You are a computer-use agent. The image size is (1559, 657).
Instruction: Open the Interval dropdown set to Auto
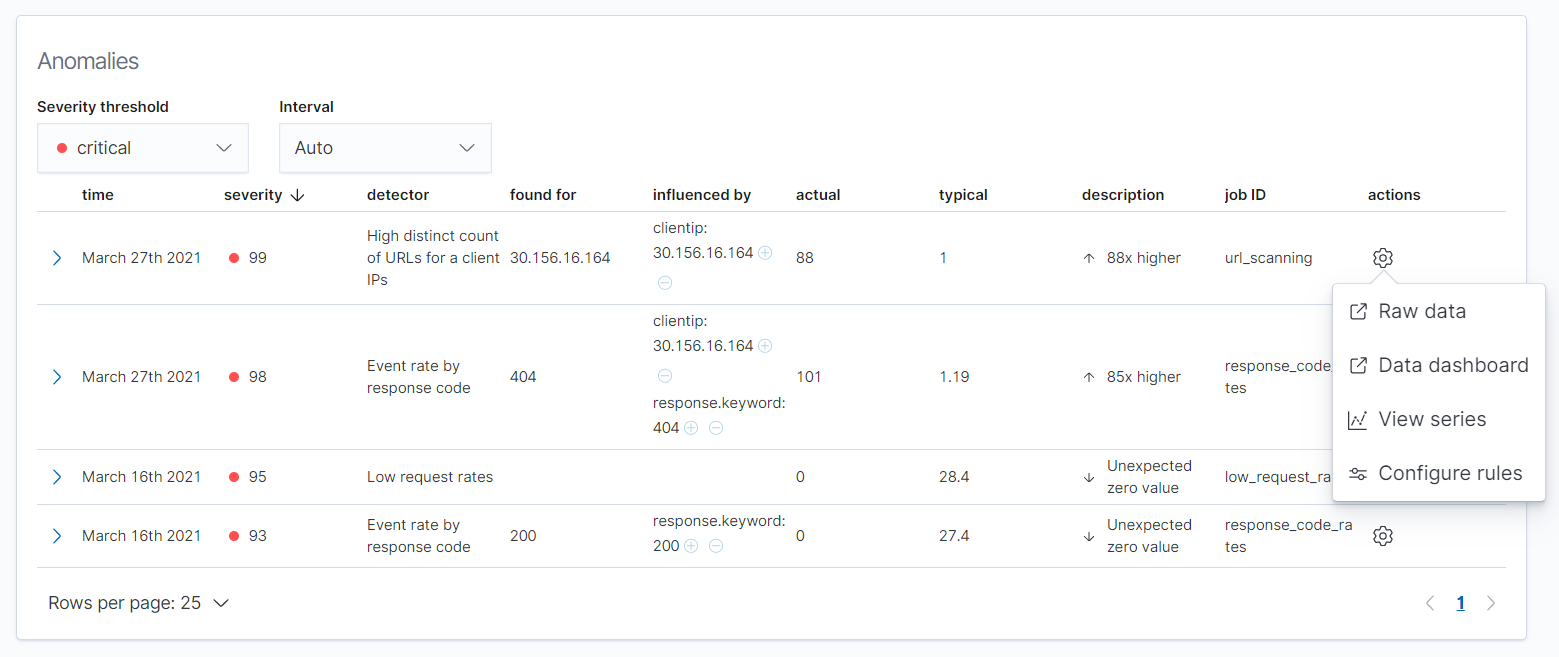click(384, 148)
